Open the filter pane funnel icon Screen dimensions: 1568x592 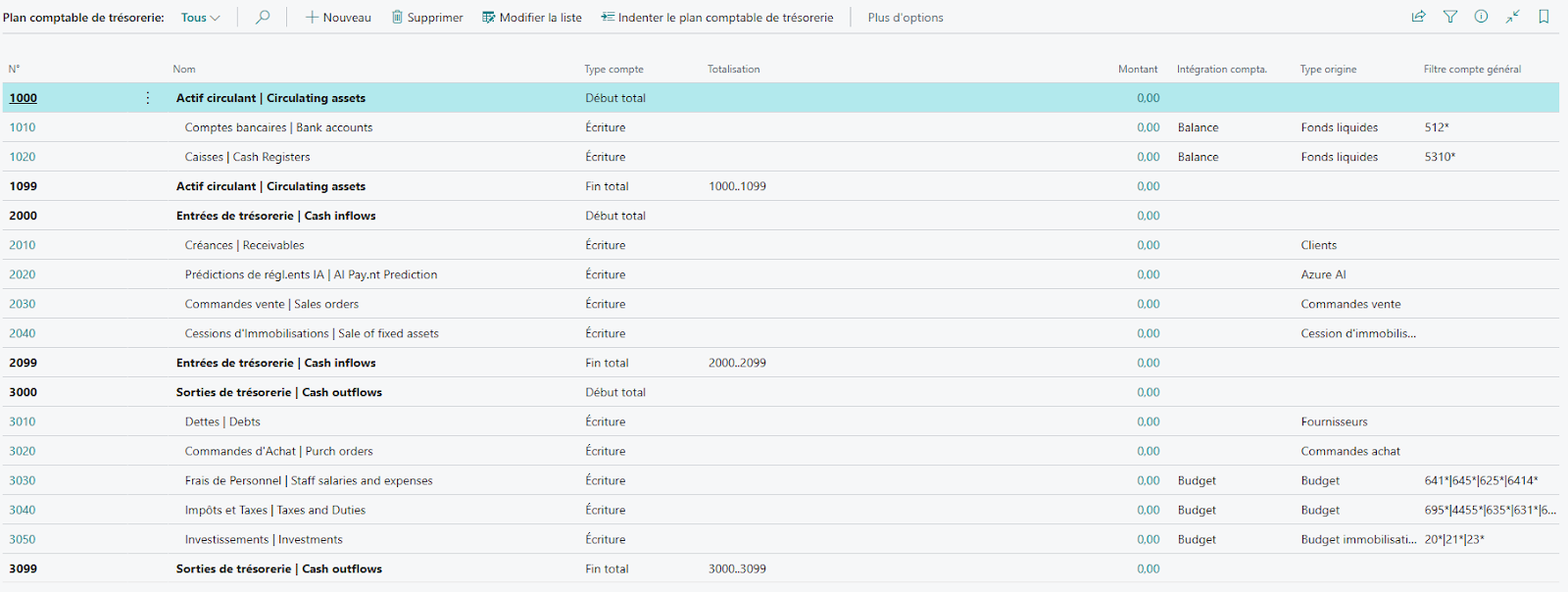(1450, 17)
